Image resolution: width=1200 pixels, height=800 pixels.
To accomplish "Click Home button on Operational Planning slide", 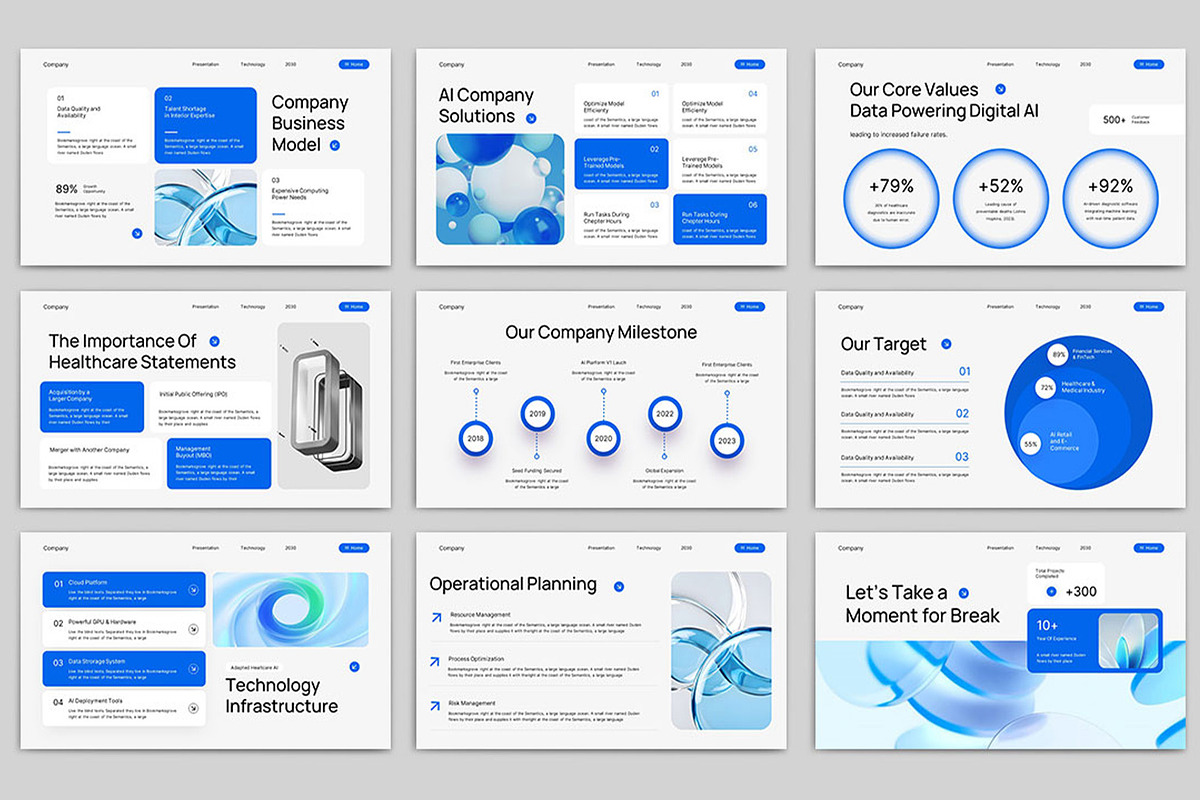I will click(749, 547).
